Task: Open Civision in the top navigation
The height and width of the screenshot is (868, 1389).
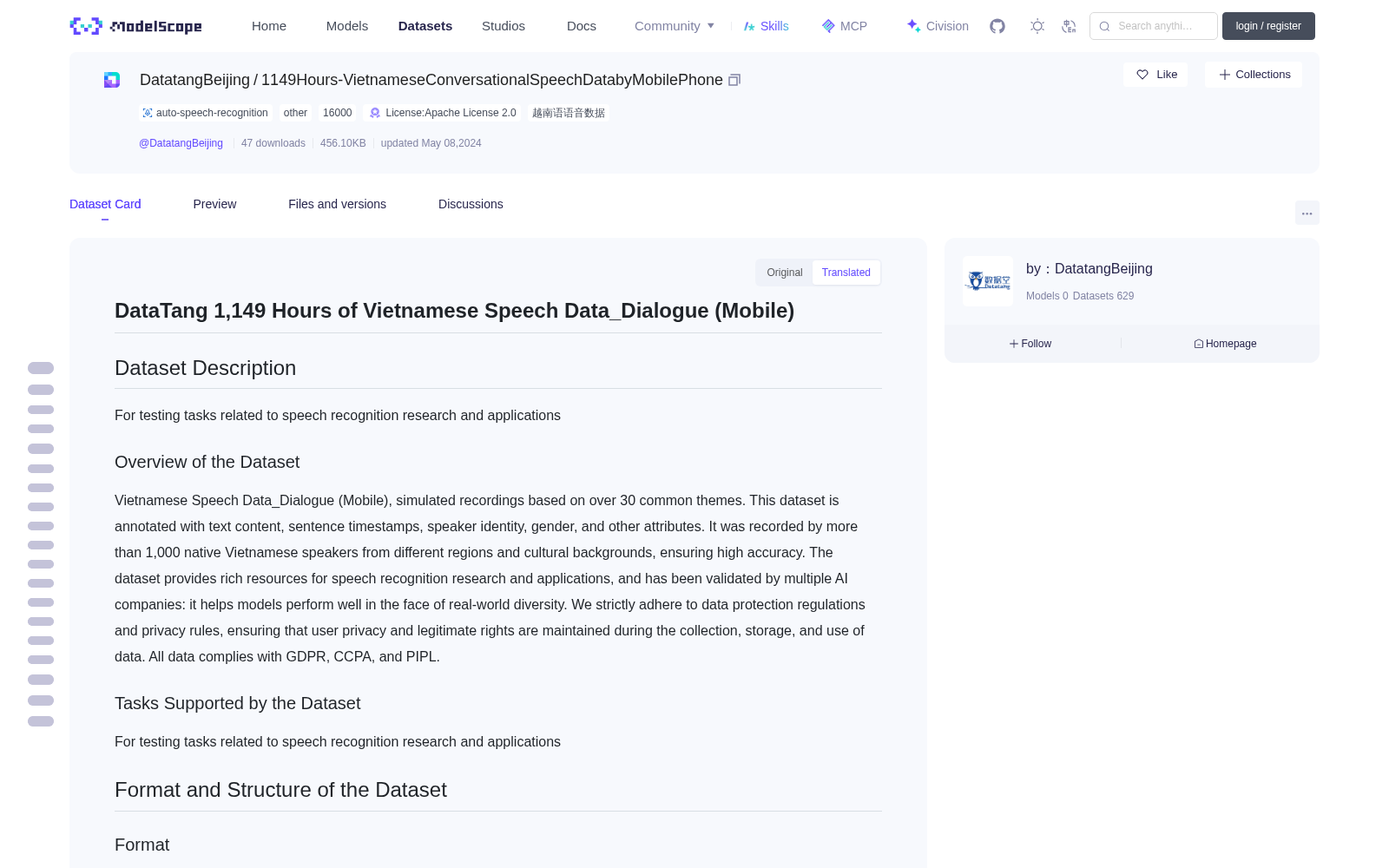Action: click(938, 26)
